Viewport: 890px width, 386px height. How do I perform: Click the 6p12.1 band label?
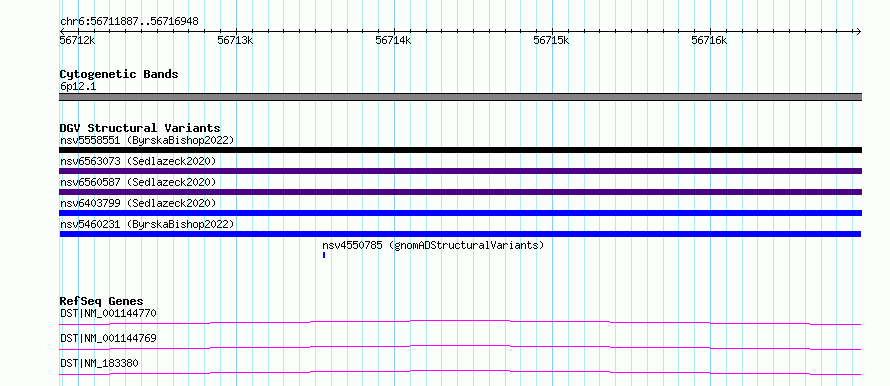[78, 86]
